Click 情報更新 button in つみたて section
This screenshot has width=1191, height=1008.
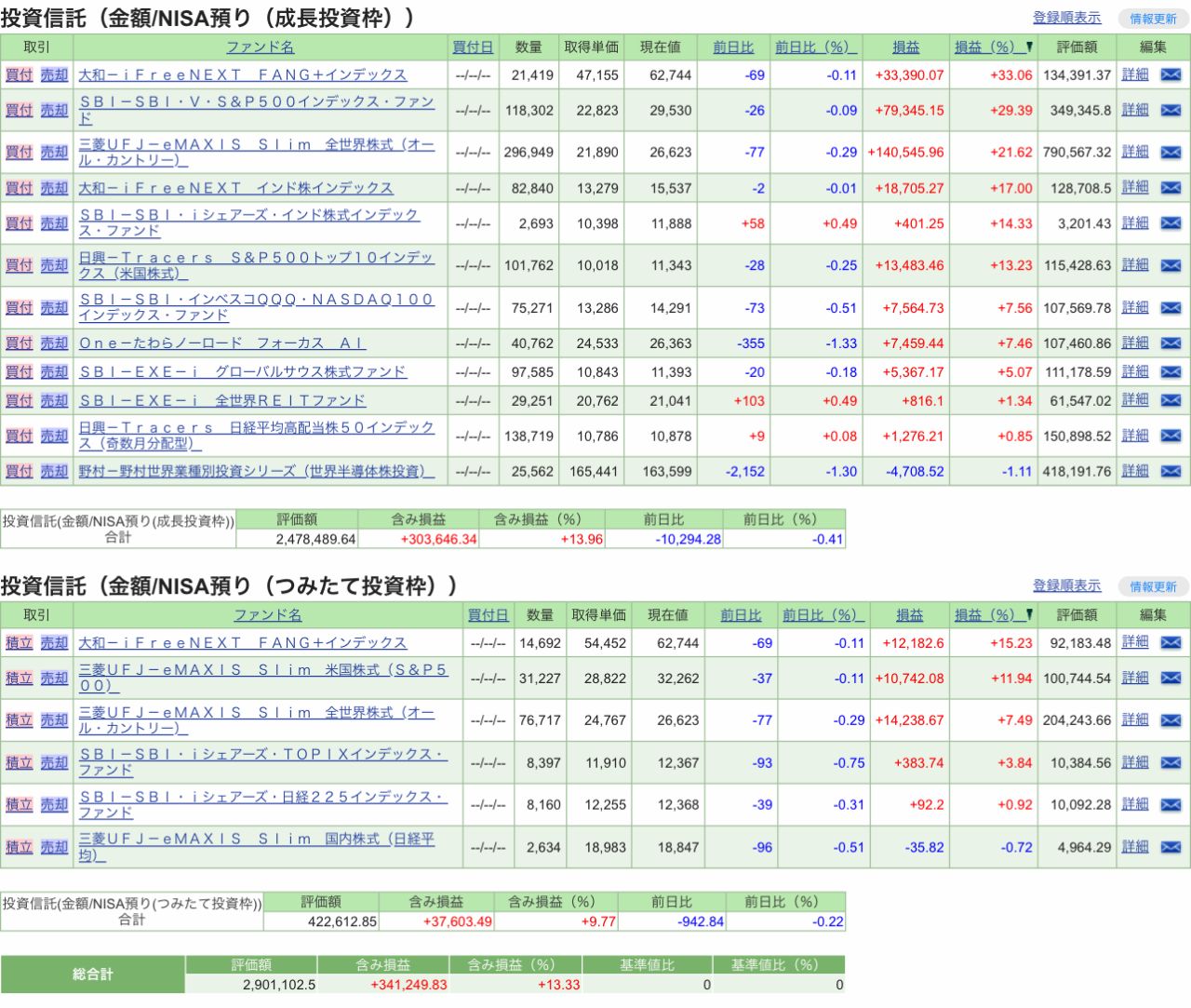tap(1153, 586)
